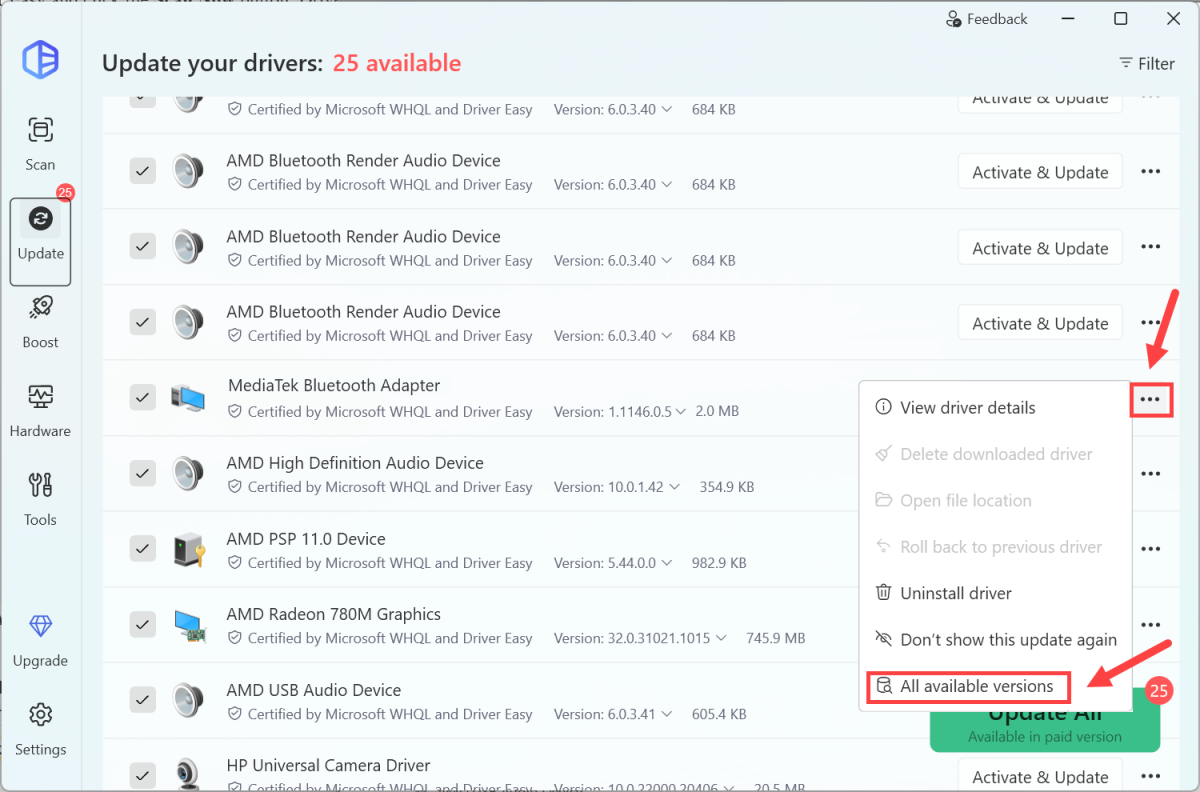This screenshot has height=792, width=1200.
Task: Open Settings in sidebar
Action: (40, 727)
